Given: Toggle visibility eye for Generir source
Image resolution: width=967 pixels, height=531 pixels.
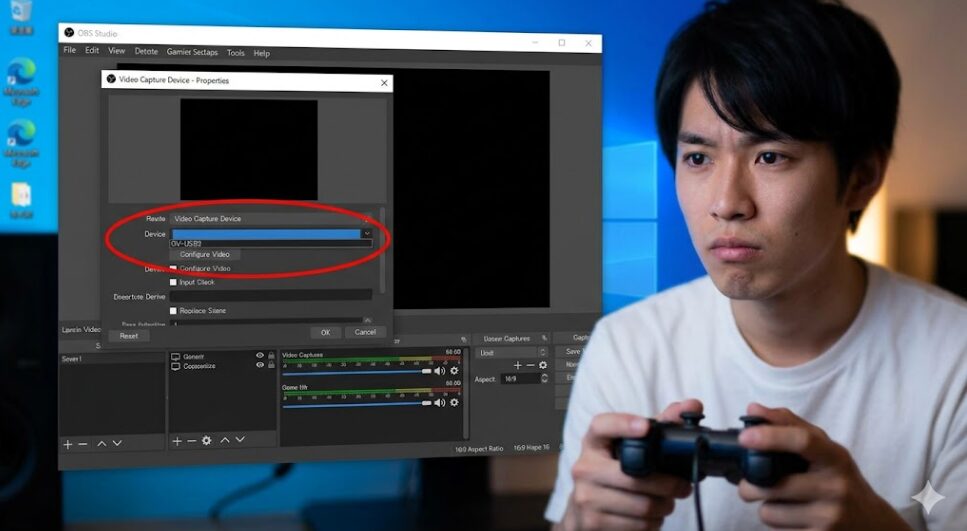Looking at the screenshot, I should coord(260,356).
